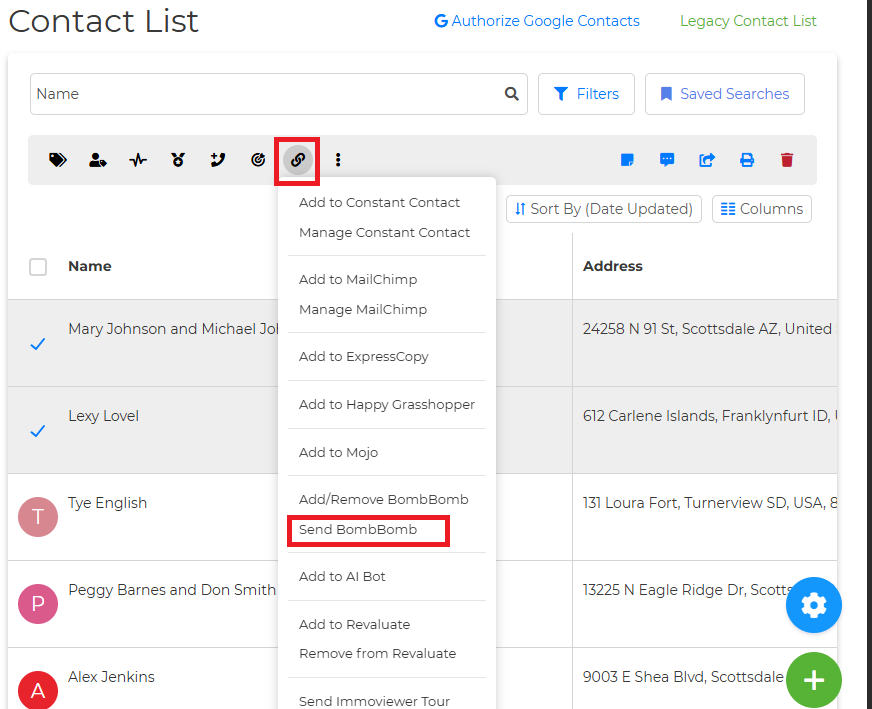Select Add to Mojo
The width and height of the screenshot is (872, 709).
[338, 453]
